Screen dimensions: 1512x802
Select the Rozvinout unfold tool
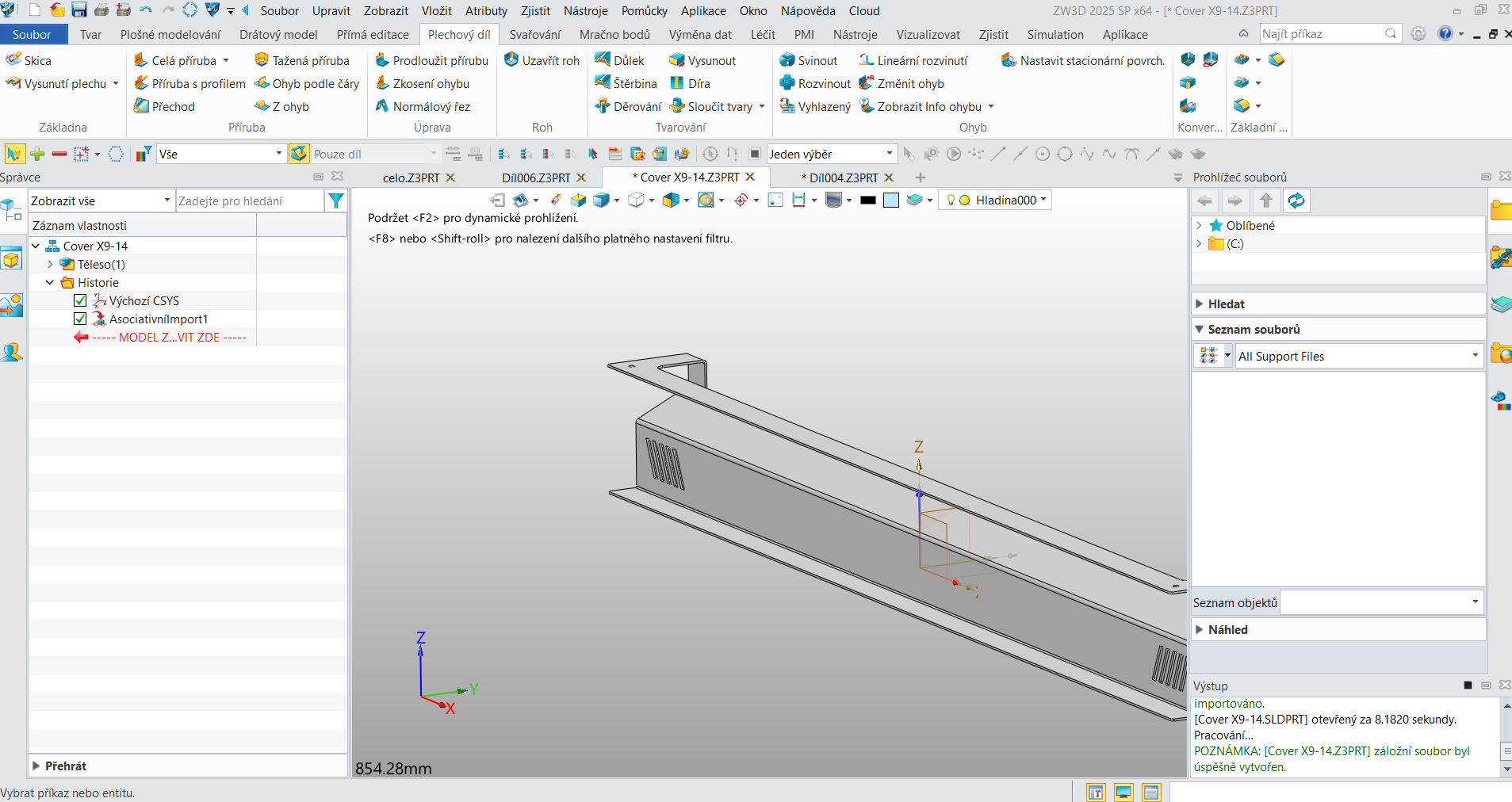click(x=815, y=83)
